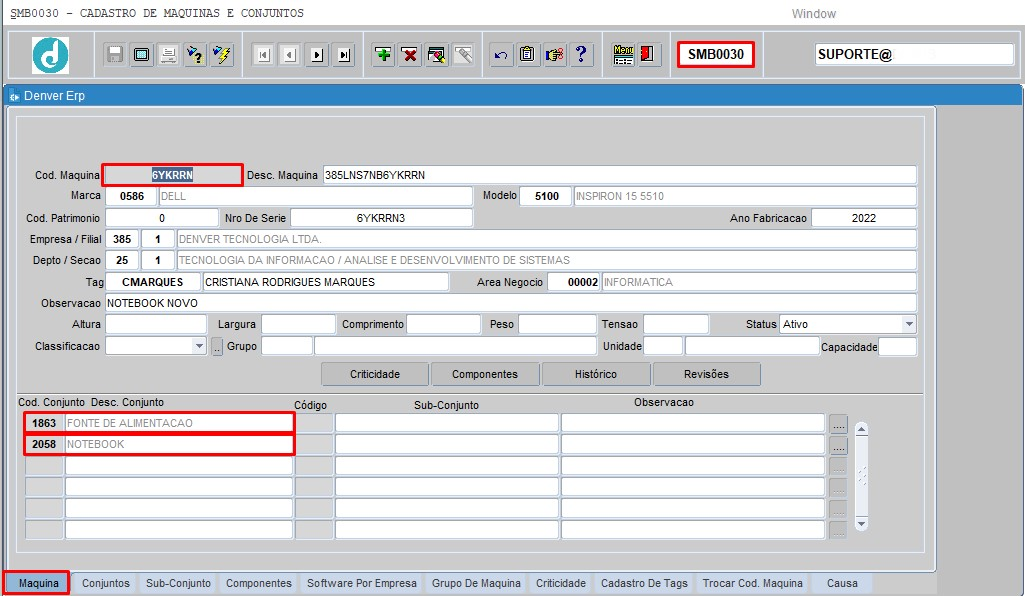Execute query with the lightning flashlight icon
The image size is (1025, 596).
(x=222, y=54)
